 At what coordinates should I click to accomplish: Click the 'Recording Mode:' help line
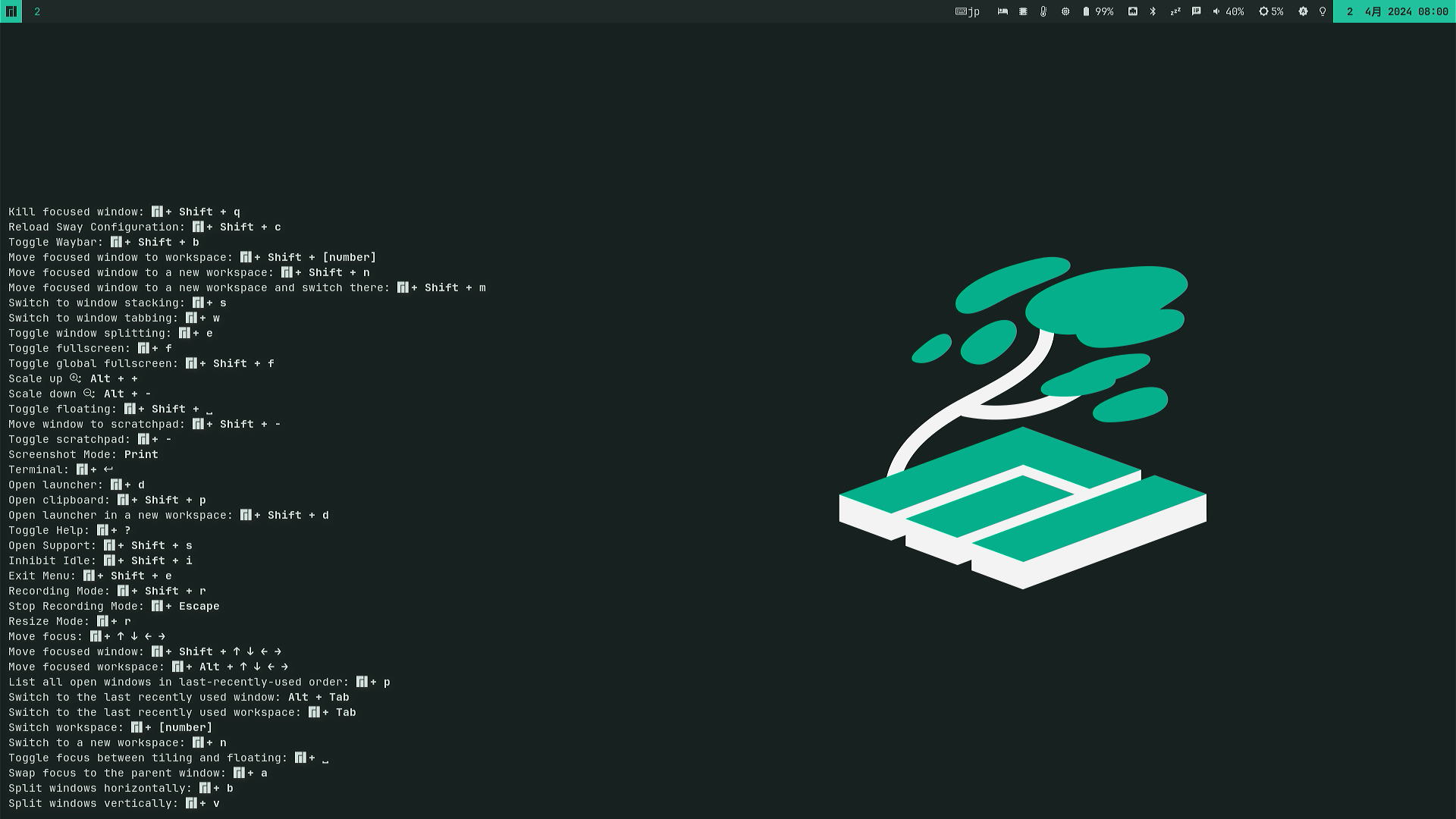point(108,591)
